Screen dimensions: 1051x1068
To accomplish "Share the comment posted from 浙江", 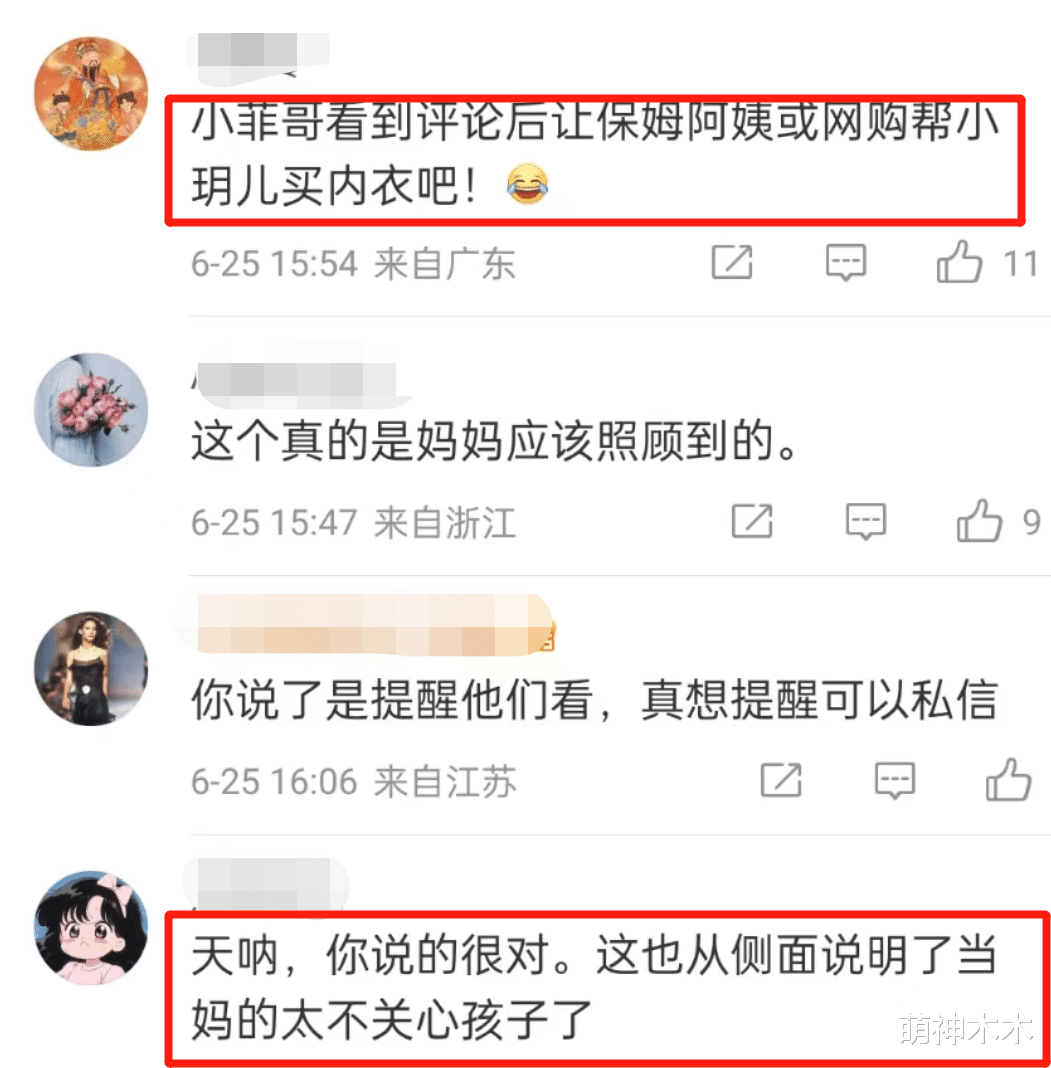I will [752, 522].
